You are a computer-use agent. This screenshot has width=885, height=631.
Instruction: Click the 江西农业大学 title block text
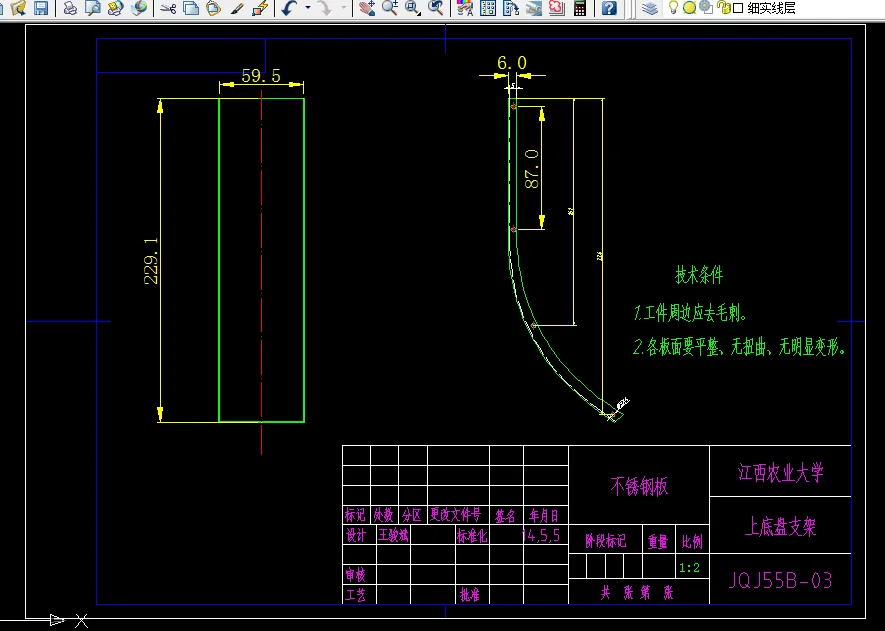pos(781,472)
